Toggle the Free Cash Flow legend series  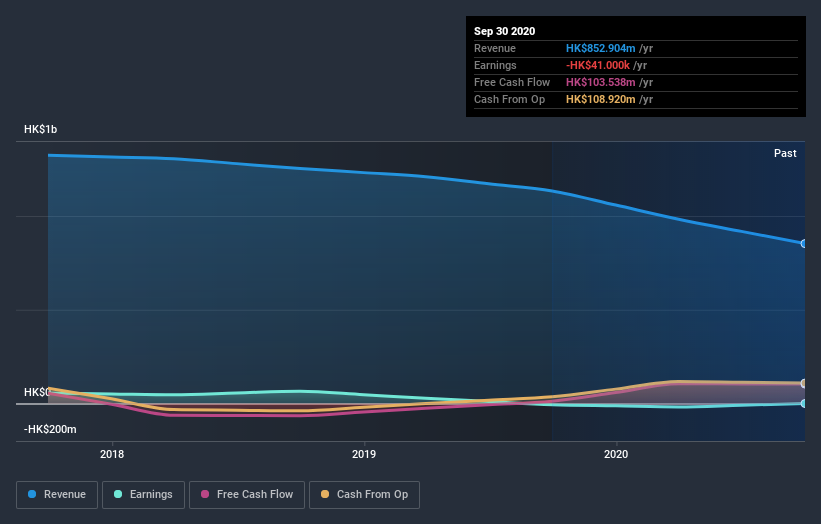pyautogui.click(x=247, y=495)
